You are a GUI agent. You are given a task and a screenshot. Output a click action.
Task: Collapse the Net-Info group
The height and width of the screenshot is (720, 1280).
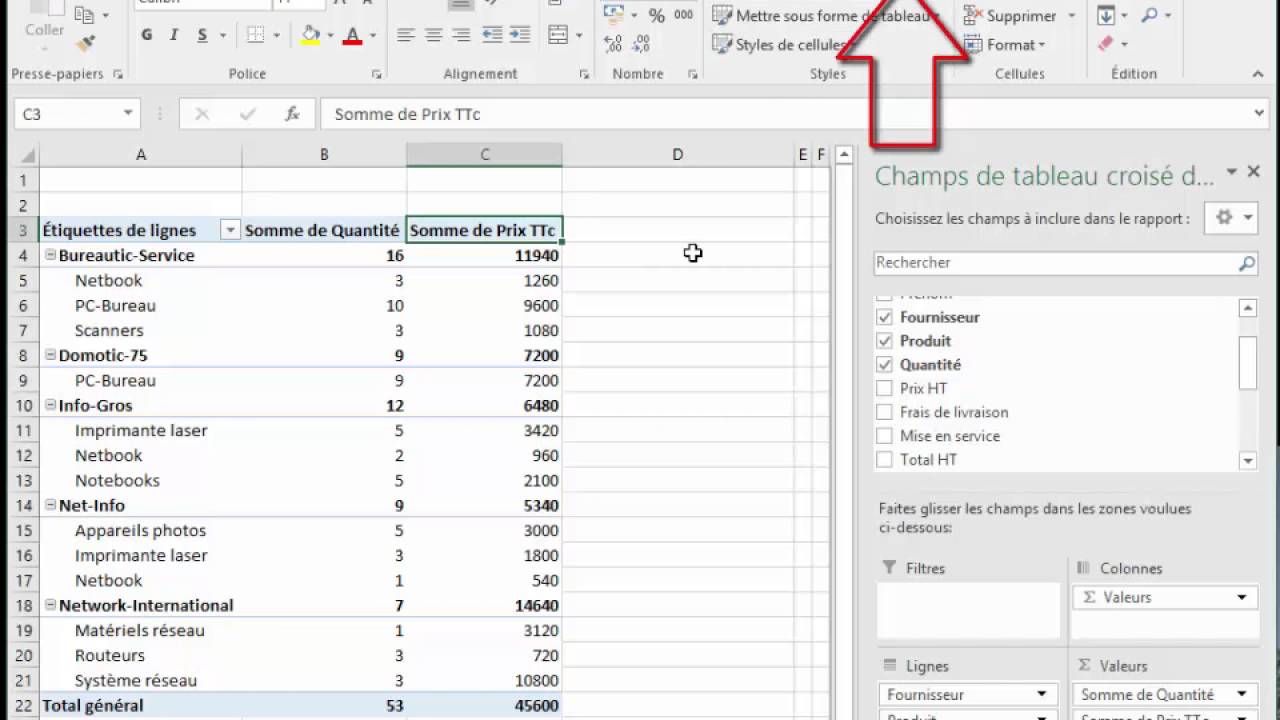(50, 505)
